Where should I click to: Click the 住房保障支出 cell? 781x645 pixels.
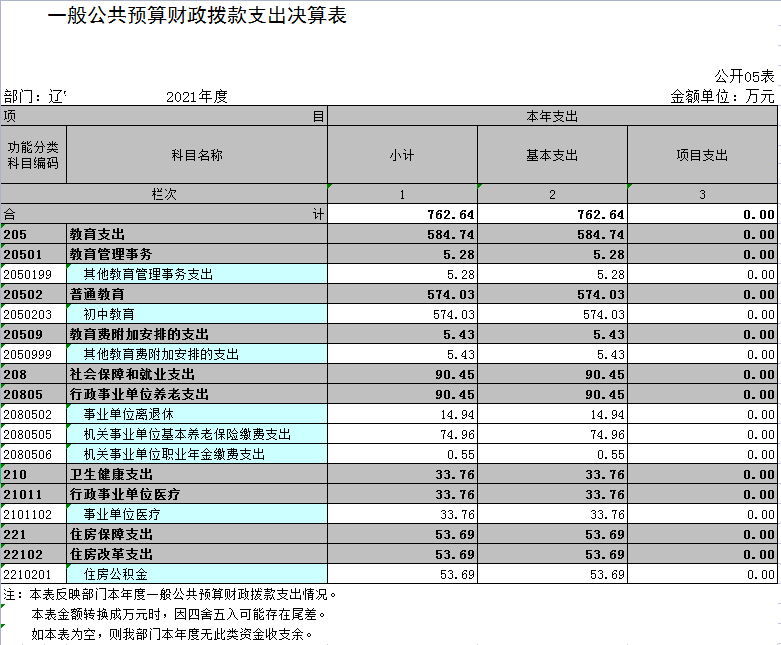[x=197, y=534]
